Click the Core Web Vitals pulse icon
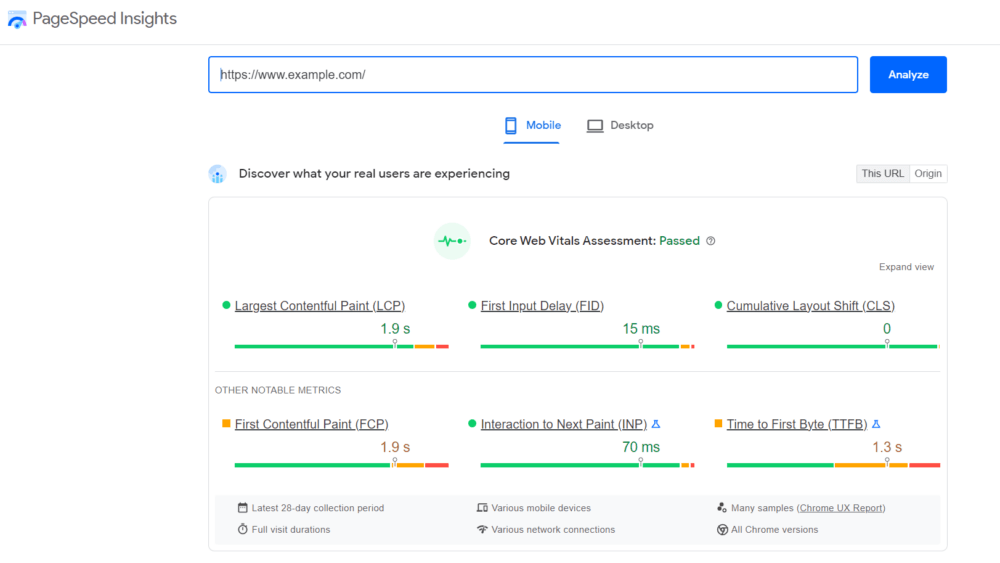The height and width of the screenshot is (563, 1000). coord(452,241)
